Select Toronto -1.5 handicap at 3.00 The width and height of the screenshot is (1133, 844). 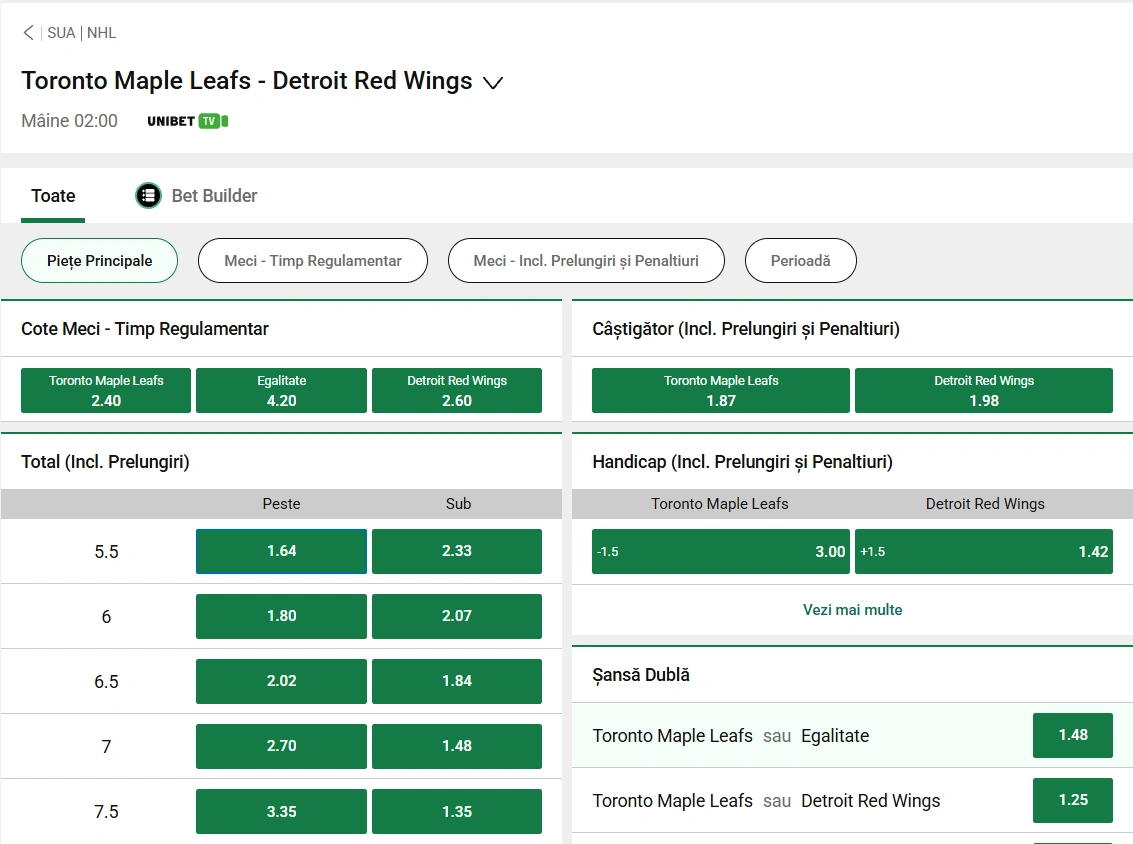coord(720,551)
